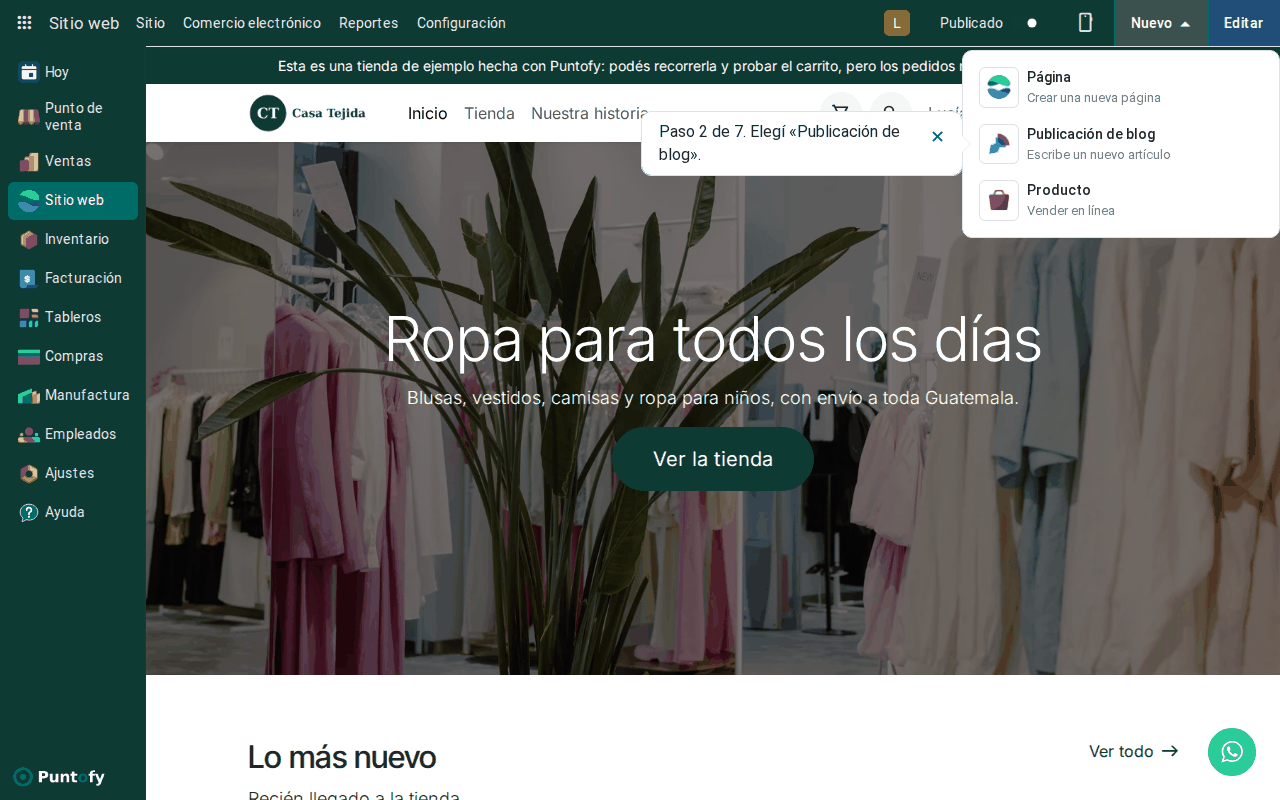Screen dimensions: 1280x800
Task: Open Punto de venta module
Action: coord(73,116)
